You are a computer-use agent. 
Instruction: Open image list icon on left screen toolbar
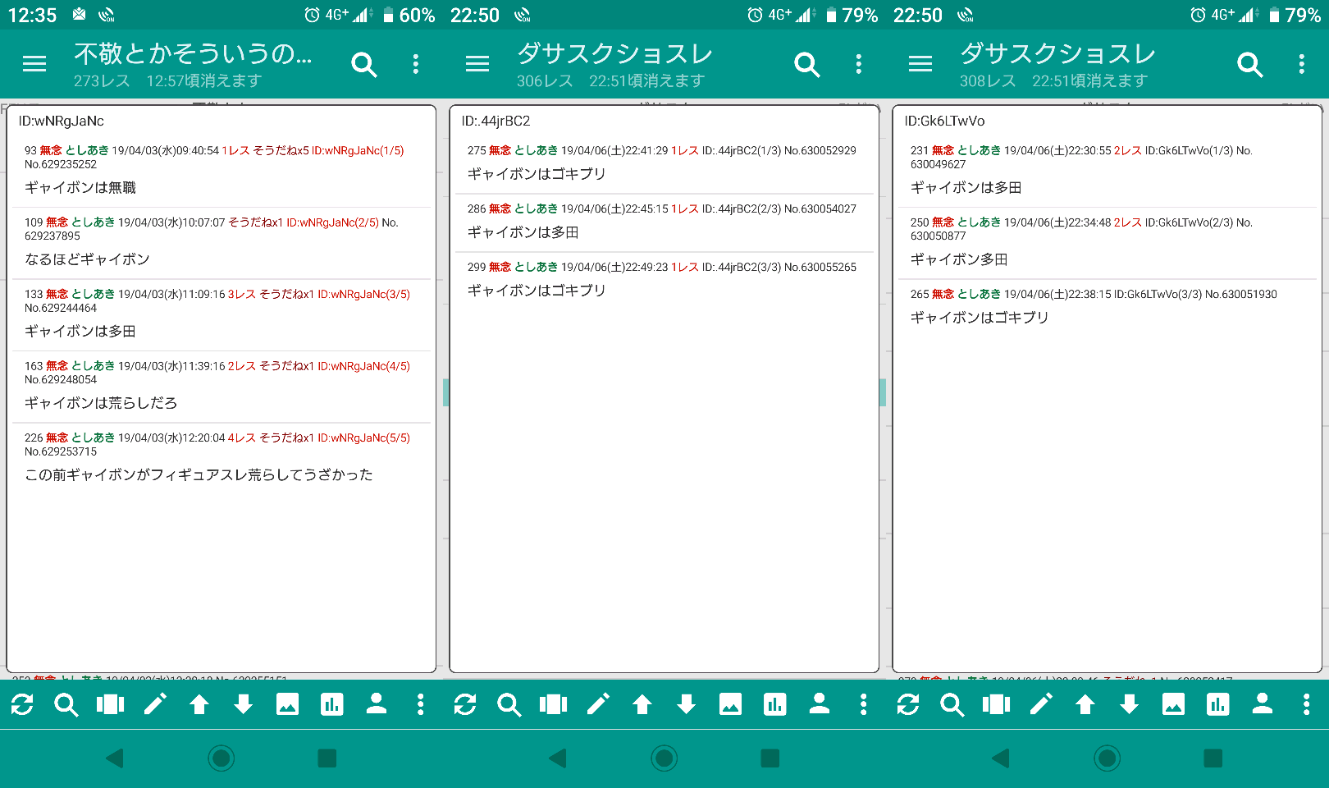tap(288, 705)
